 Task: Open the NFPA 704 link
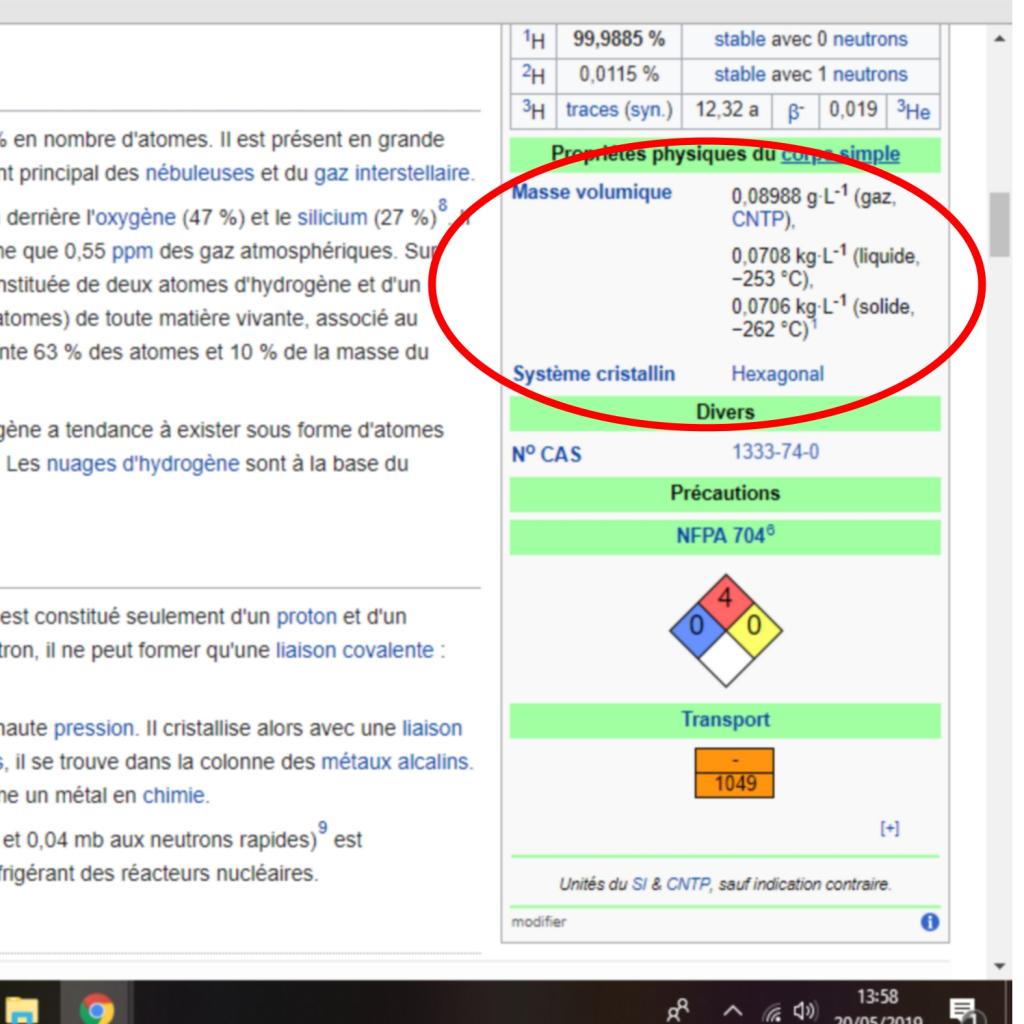[x=720, y=536]
